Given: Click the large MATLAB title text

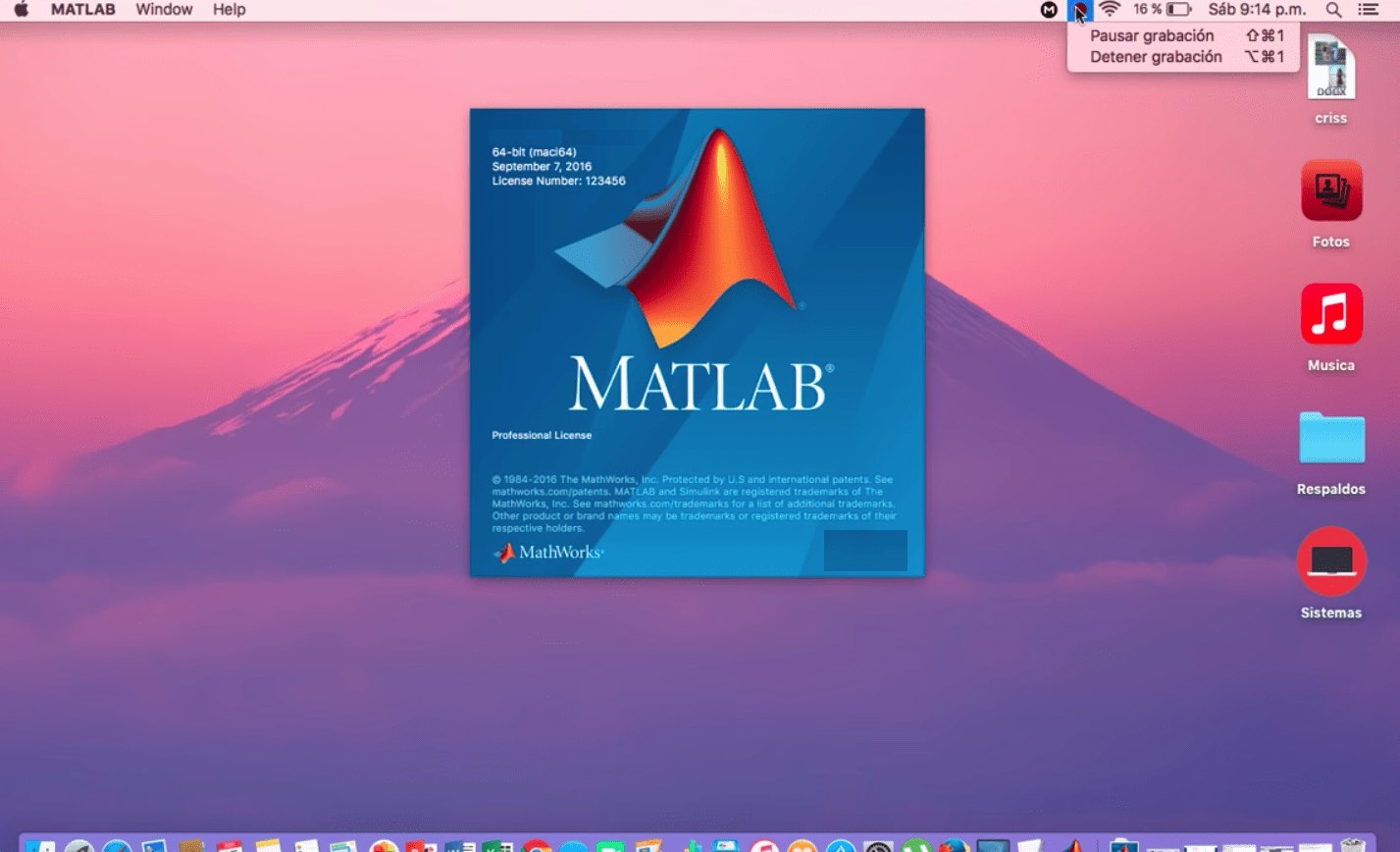Looking at the screenshot, I should pyautogui.click(x=700, y=383).
